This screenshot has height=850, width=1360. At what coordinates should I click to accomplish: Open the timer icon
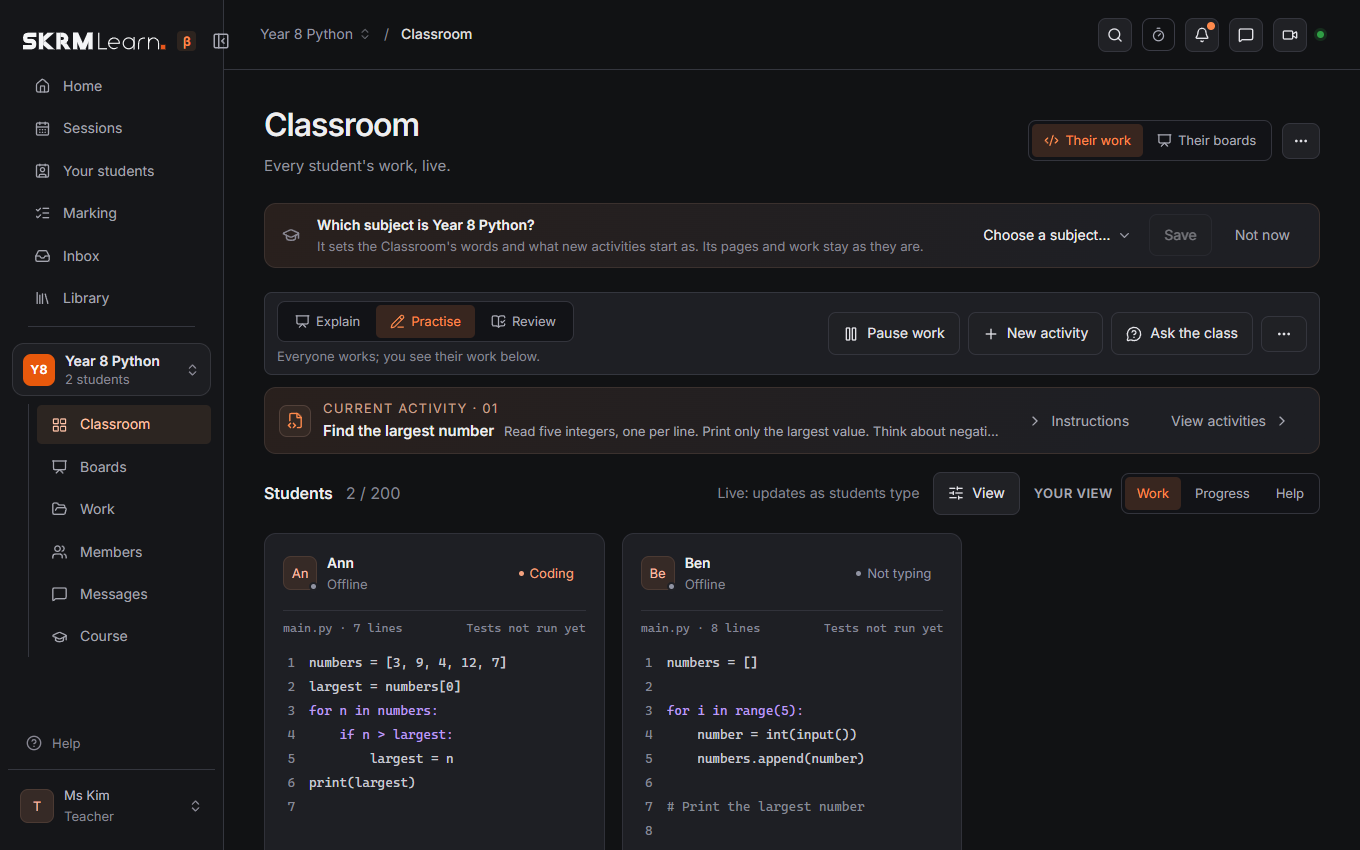[x=1158, y=35]
